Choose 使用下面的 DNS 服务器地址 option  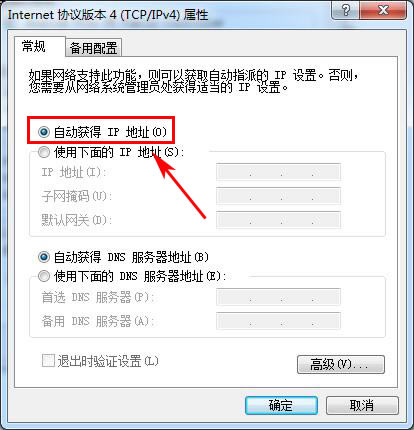click(x=44, y=276)
